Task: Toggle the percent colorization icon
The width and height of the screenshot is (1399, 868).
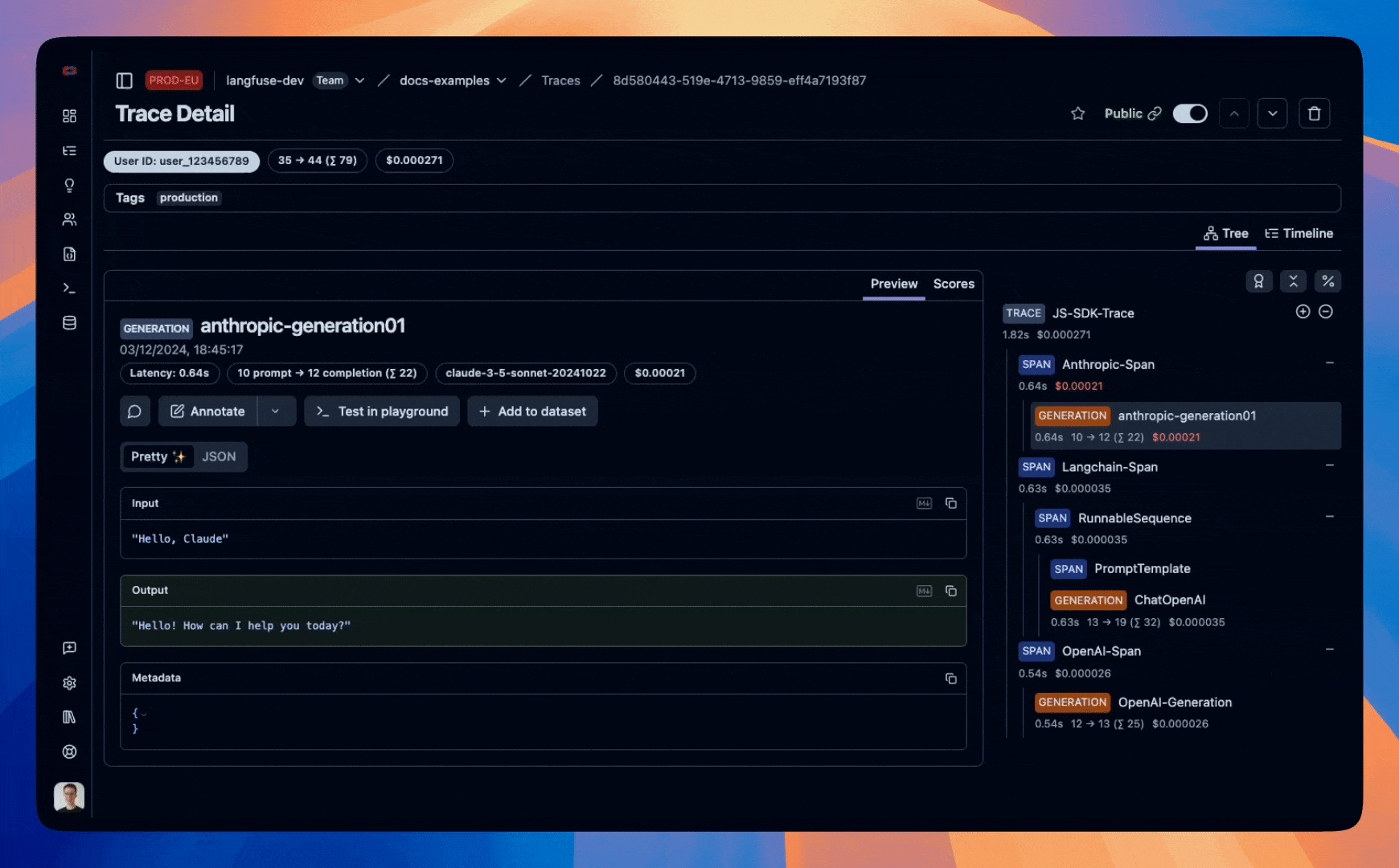Action: tap(1328, 281)
